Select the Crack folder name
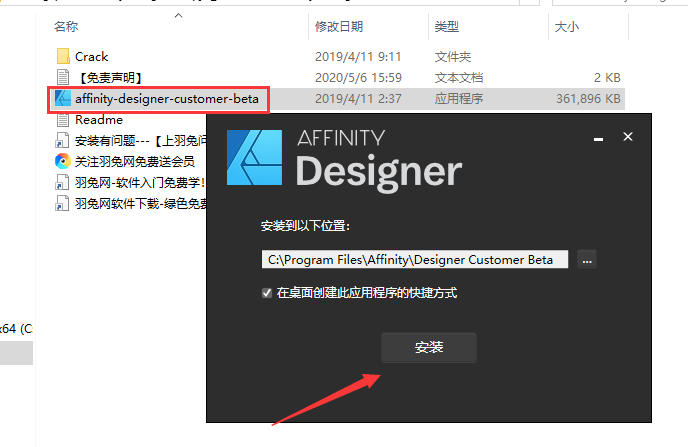 coord(91,57)
